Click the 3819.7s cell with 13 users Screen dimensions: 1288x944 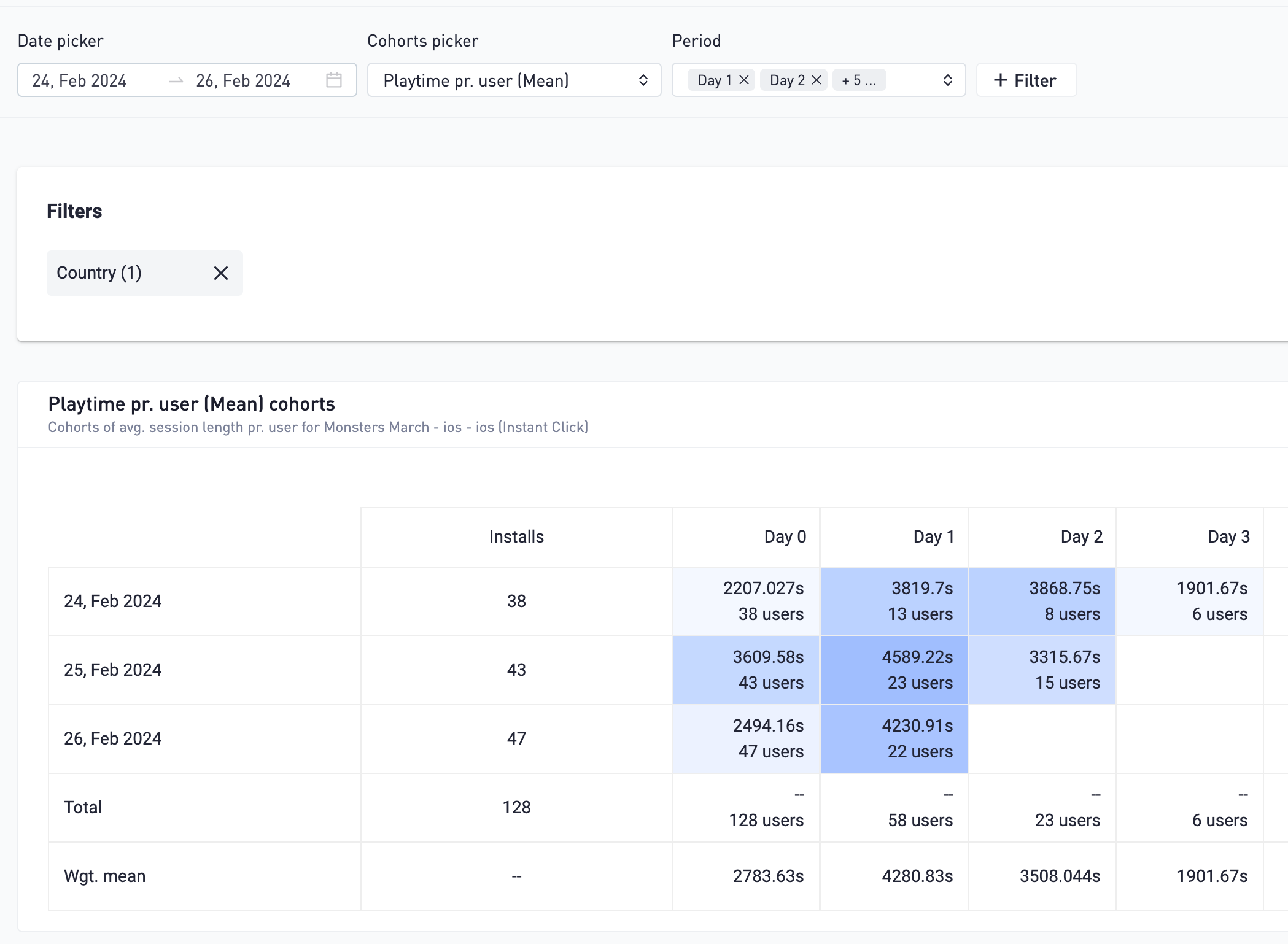click(894, 602)
